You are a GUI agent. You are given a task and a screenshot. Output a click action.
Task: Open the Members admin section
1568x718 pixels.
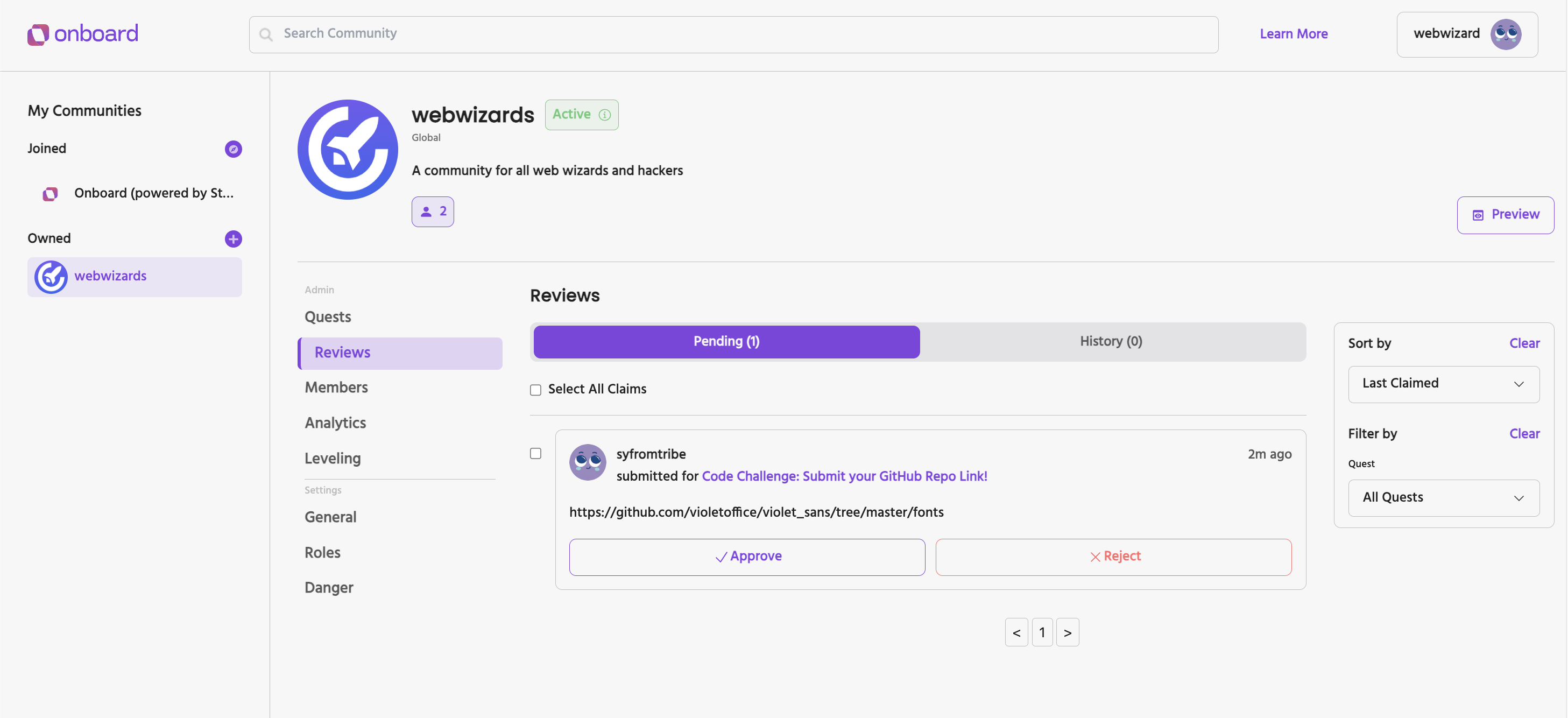336,388
